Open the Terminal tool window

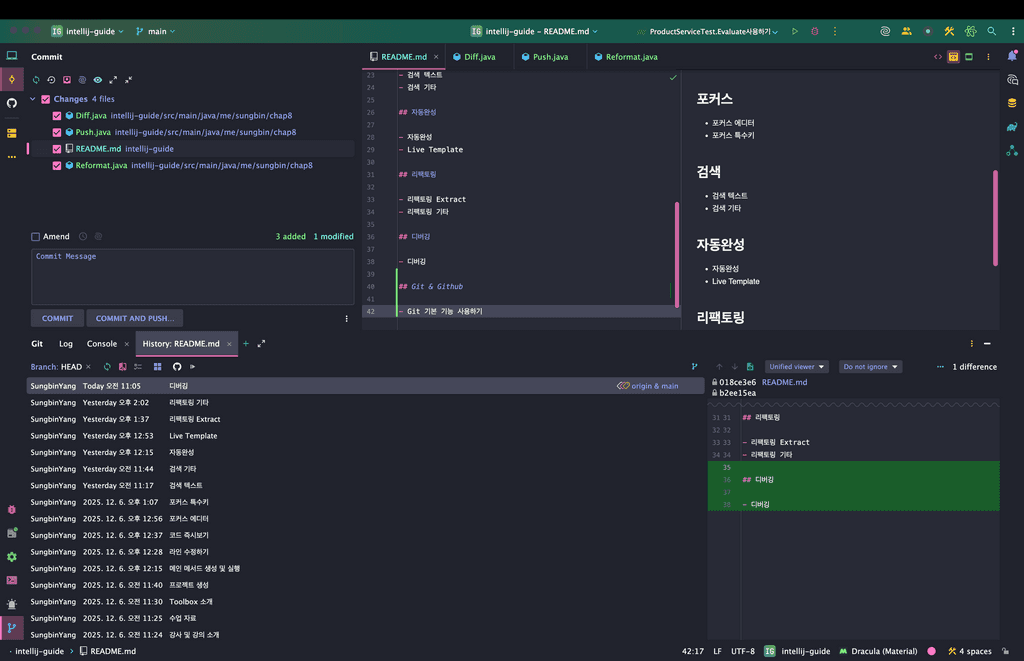[x=12, y=580]
